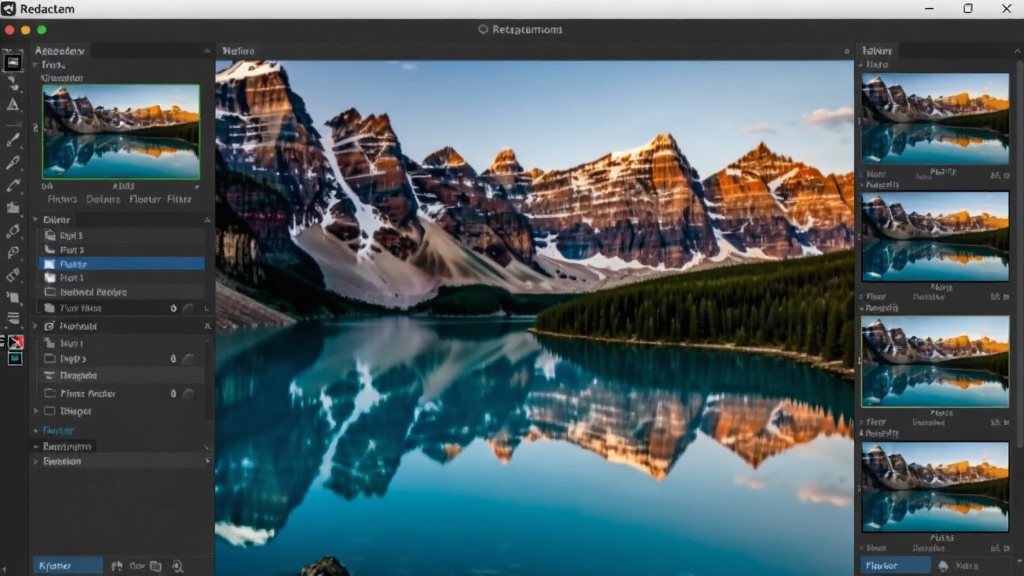
Task: Toggle the switch on the Depl 5 row
Action: tap(188, 359)
